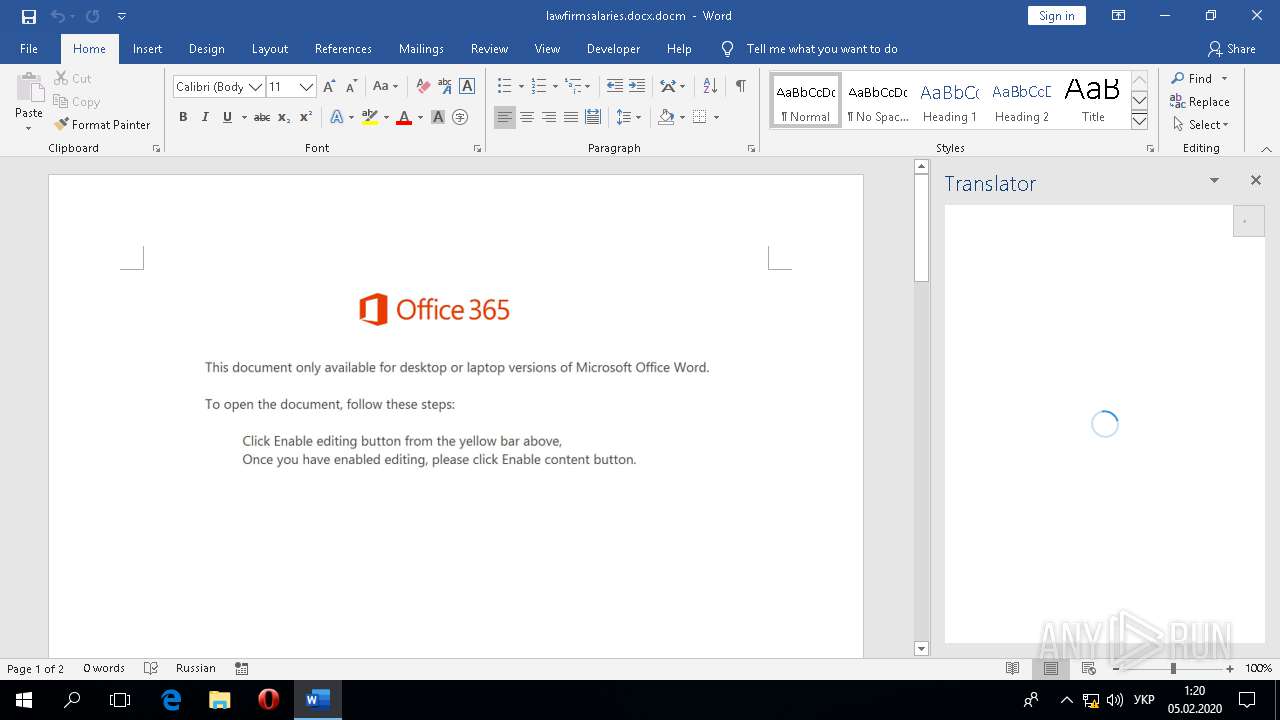Viewport: 1280px width, 720px height.
Task: Click the Enclose Characters icon
Action: pos(460,117)
